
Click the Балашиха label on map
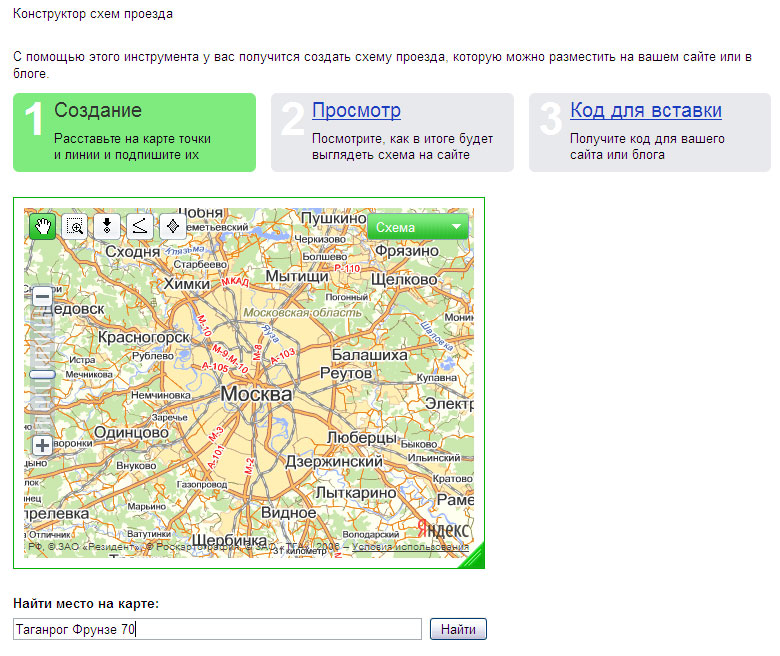coord(370,355)
